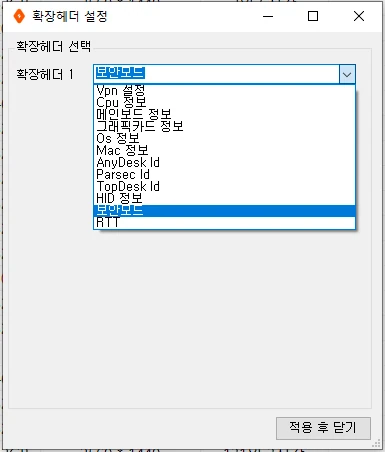Click the '확장헤더 선택' group label
This screenshot has height=452, width=385.
(x=53, y=46)
